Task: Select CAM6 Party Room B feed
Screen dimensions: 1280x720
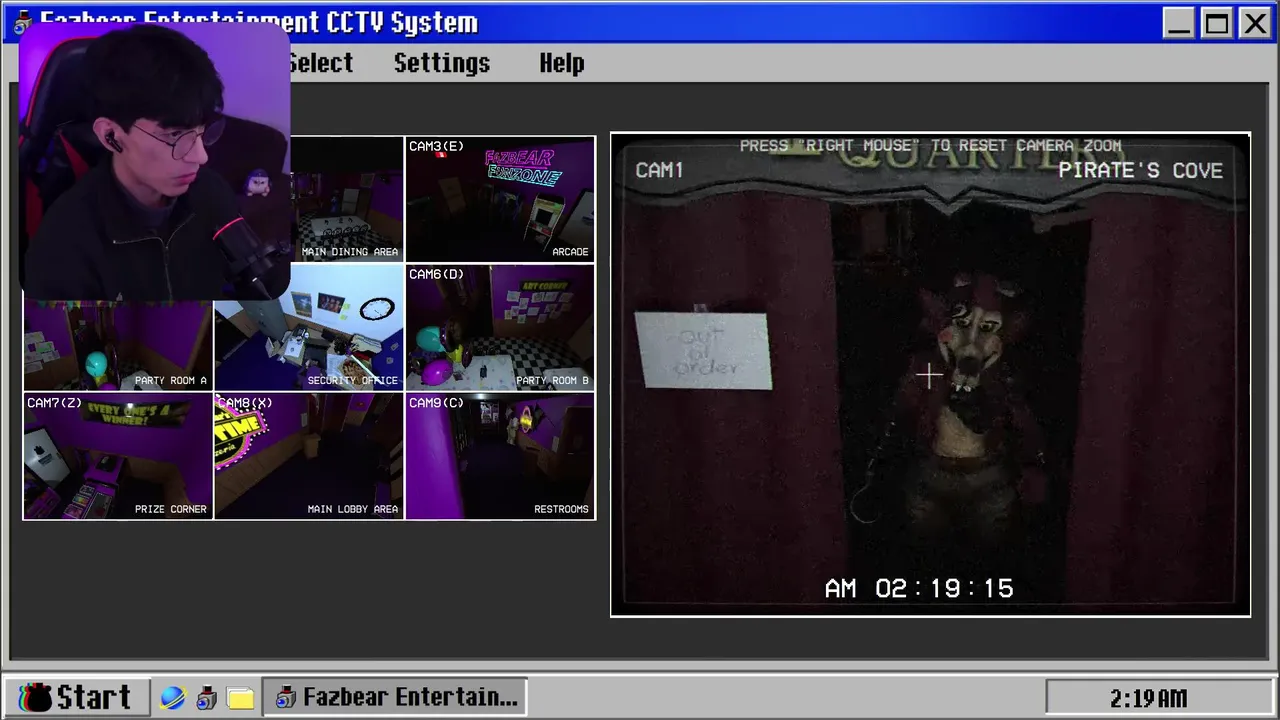Action: pyautogui.click(x=500, y=327)
